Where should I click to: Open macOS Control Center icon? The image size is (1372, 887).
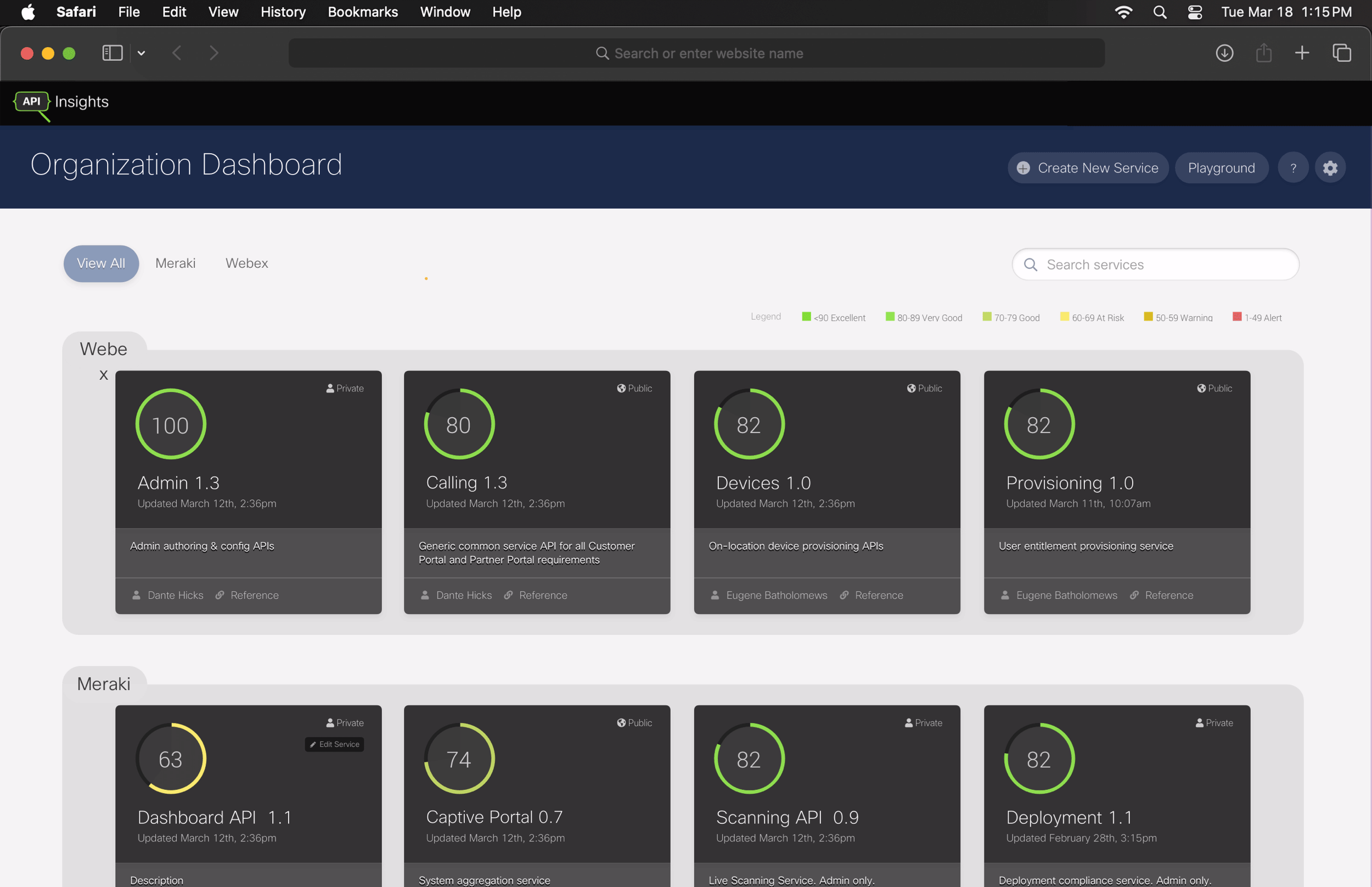[x=1195, y=12]
